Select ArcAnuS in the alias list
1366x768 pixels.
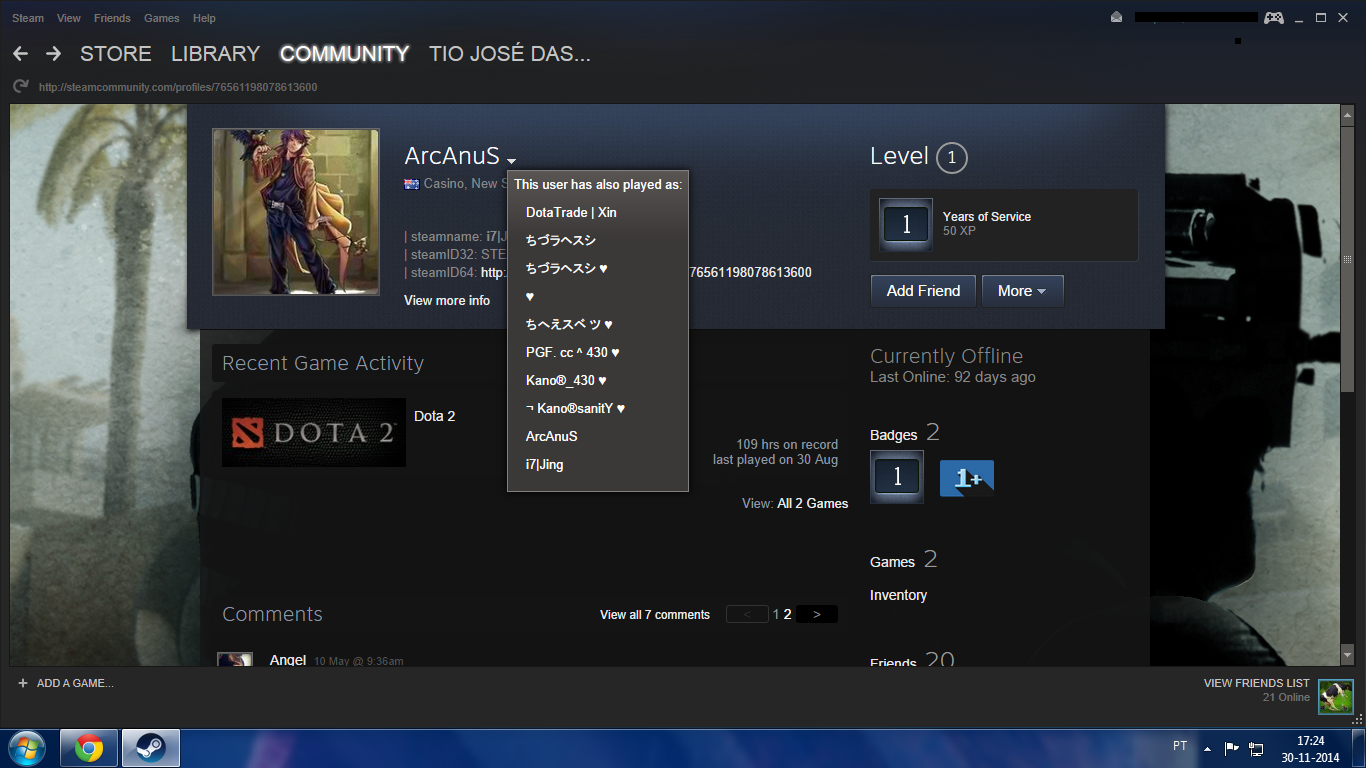[x=551, y=436]
